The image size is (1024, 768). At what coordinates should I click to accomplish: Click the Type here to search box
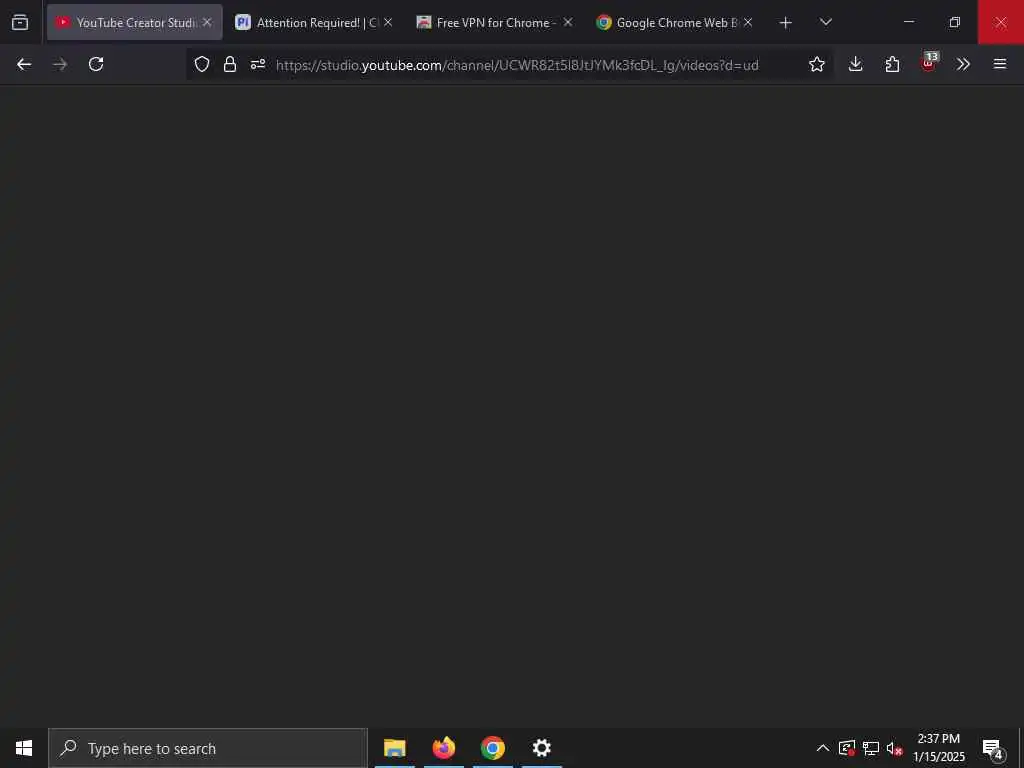point(208,748)
